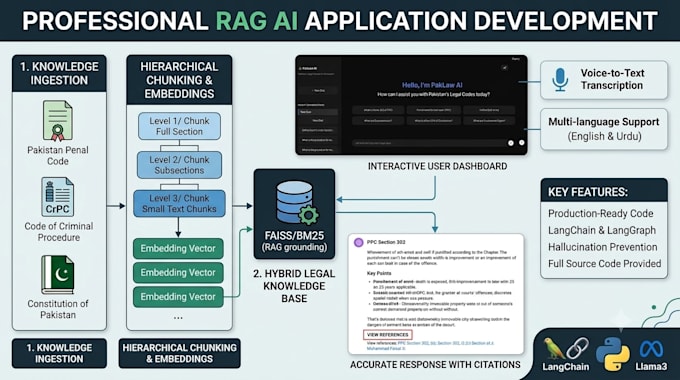Screen dimensions: 680x380
Task: Click the "Hello, I'm PakLaw AI" heading
Action: pyautogui.click(x=432, y=85)
